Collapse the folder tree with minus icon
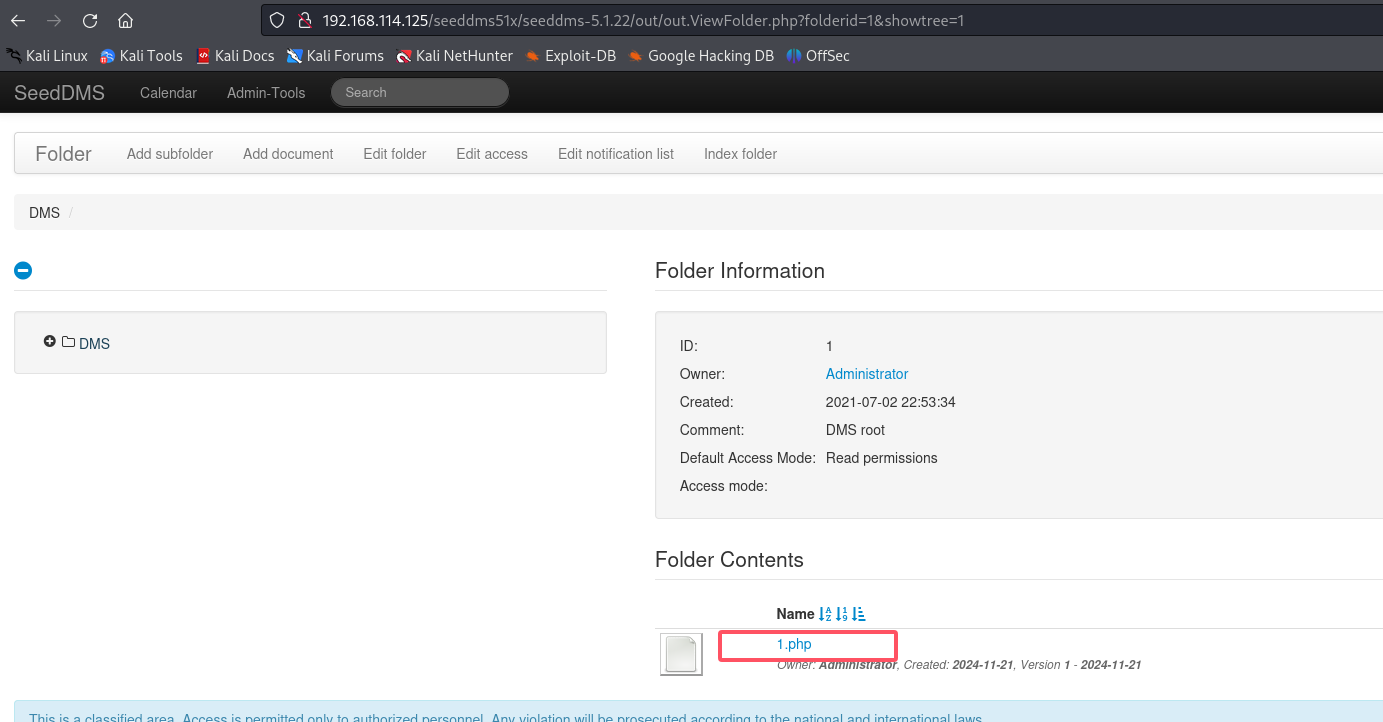The height and width of the screenshot is (722, 1383). [x=23, y=270]
